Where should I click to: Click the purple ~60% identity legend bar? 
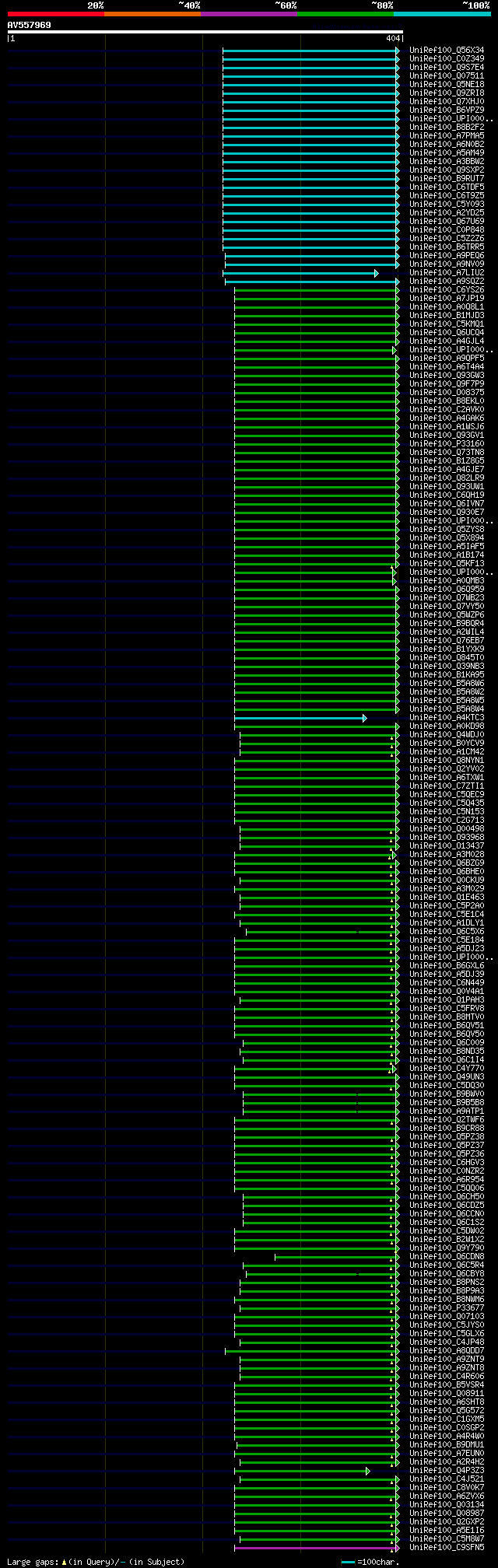(x=249, y=14)
